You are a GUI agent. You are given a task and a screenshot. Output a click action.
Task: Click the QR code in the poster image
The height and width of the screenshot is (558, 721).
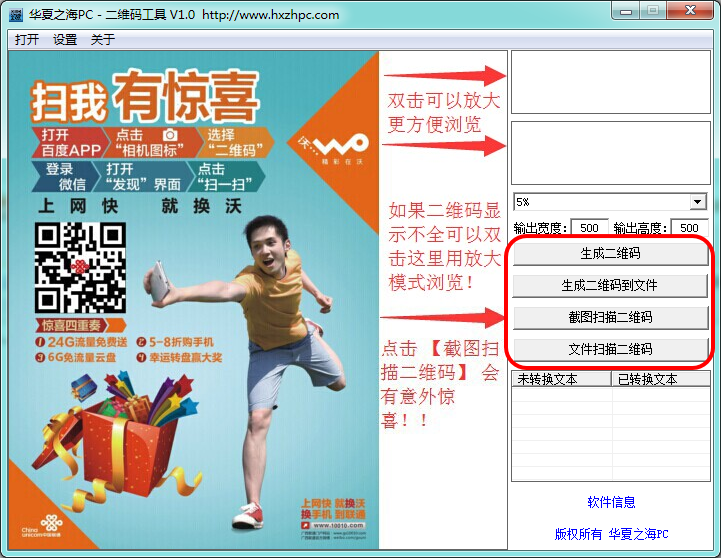click(x=80, y=268)
